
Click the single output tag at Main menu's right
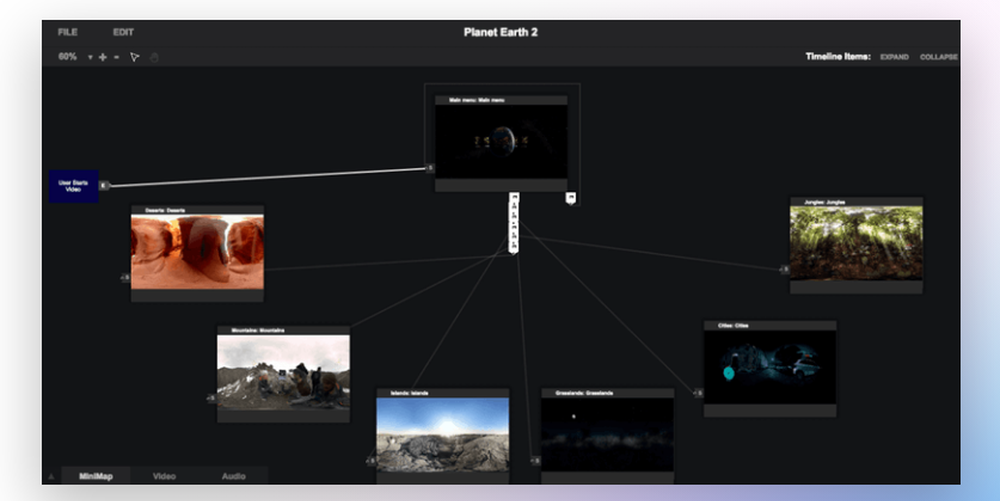[x=571, y=198]
